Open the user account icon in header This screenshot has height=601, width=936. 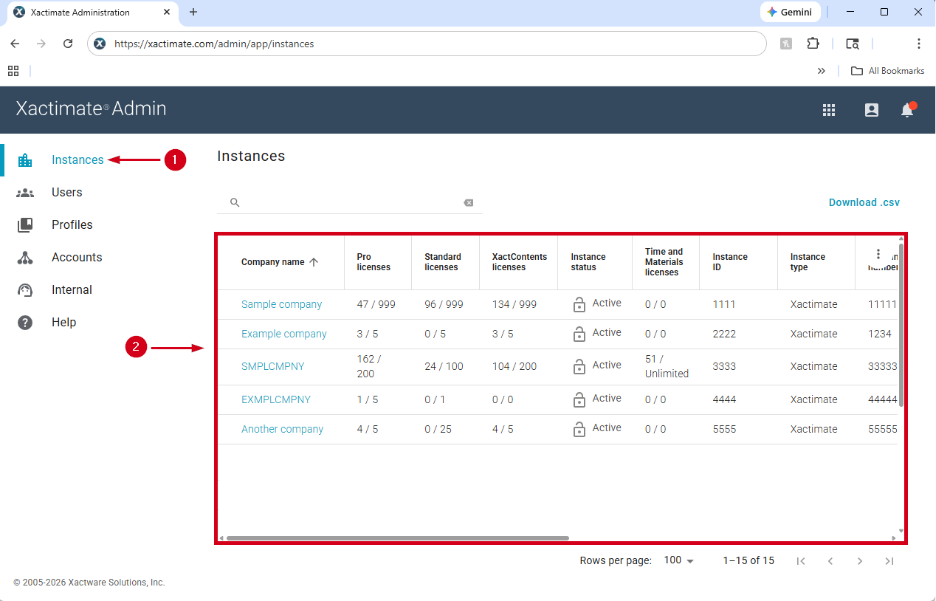pos(872,110)
